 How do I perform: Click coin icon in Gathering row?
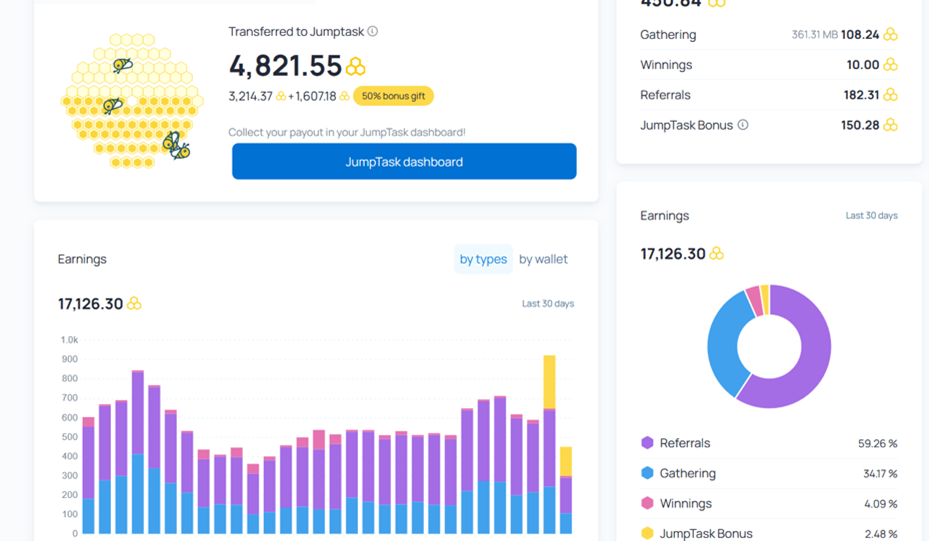[x=890, y=35]
